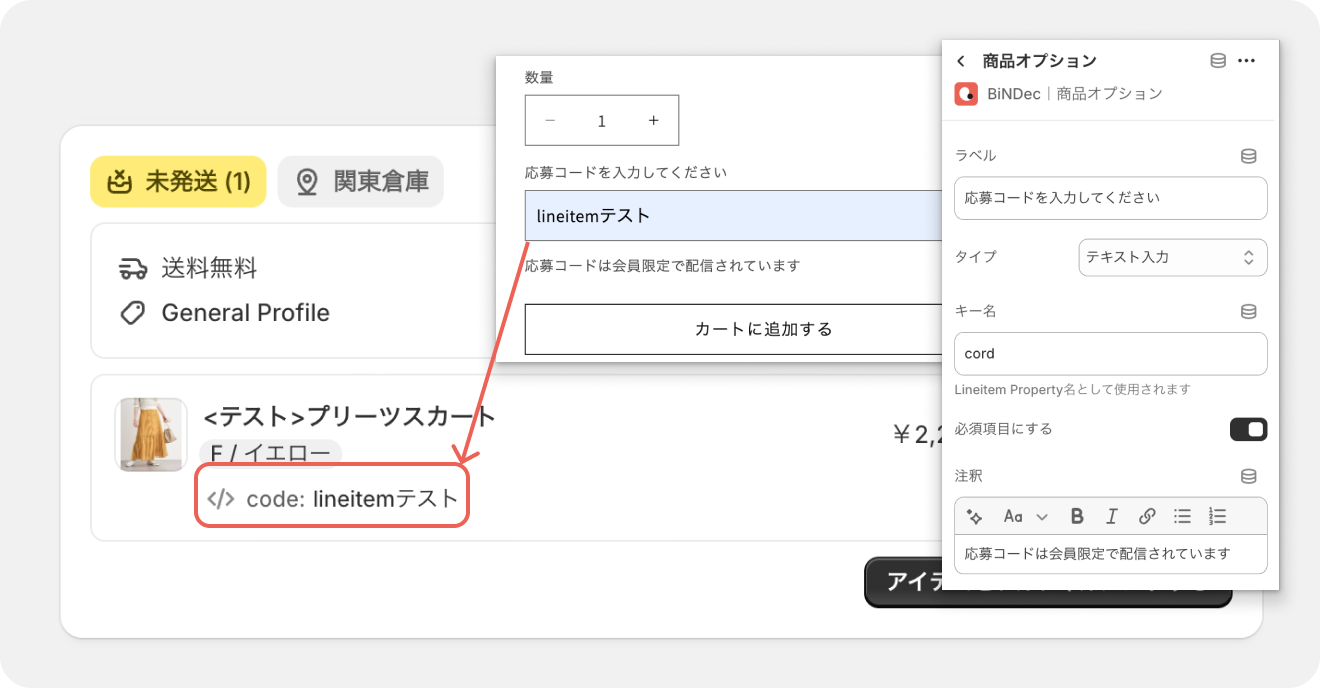Click the 関東倉庫 location badge
The height and width of the screenshot is (688, 1320).
360,182
